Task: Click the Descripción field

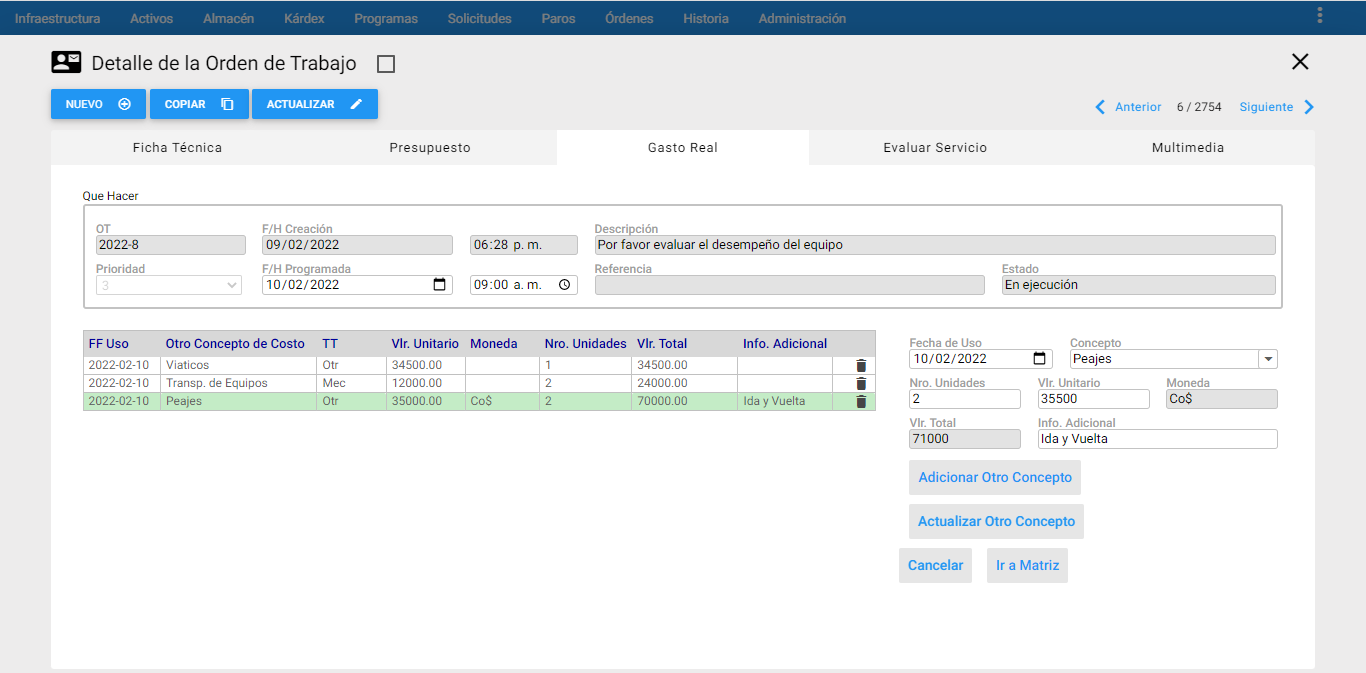Action: click(935, 245)
